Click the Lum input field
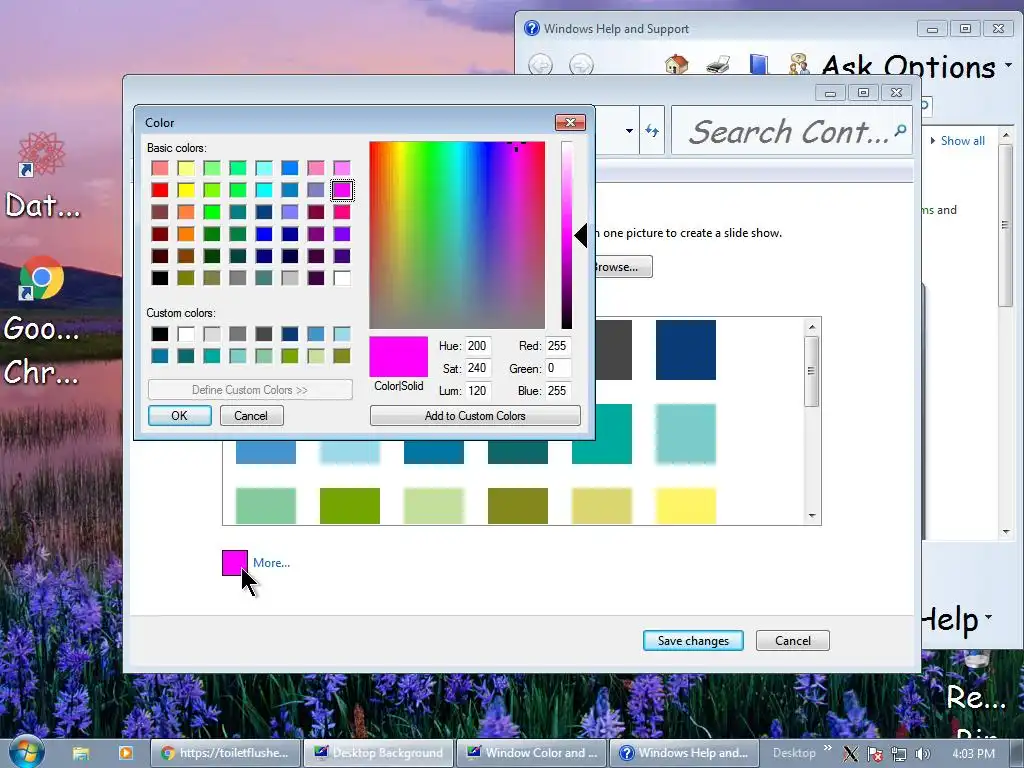This screenshot has height=768, width=1024. [x=478, y=391]
